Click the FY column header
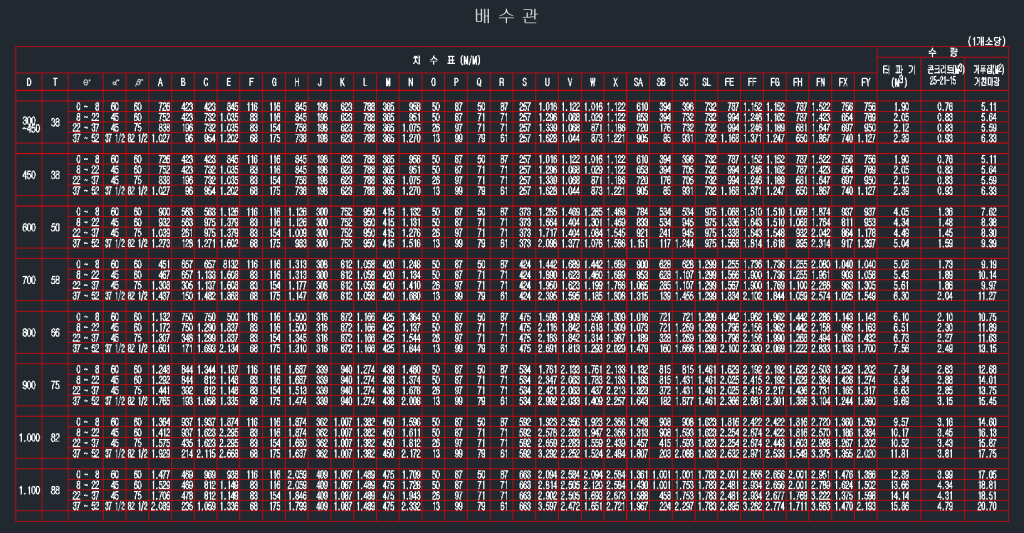 coord(866,81)
